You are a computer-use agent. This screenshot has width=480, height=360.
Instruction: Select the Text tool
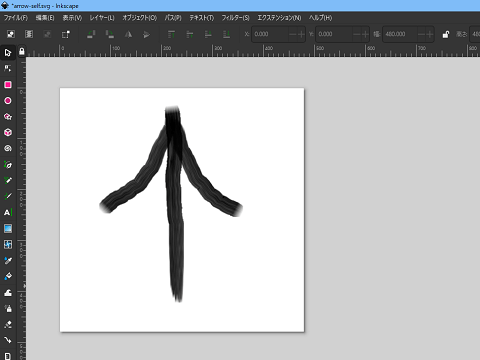(8, 212)
